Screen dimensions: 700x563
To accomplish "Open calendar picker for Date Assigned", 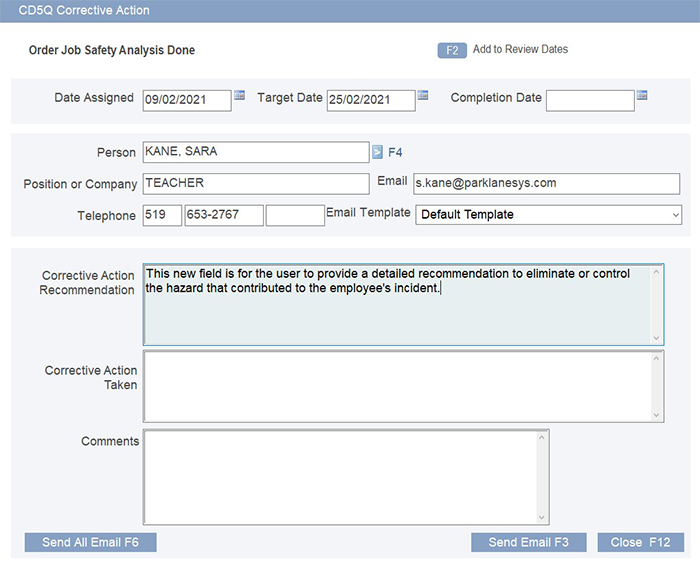I will tap(240, 97).
